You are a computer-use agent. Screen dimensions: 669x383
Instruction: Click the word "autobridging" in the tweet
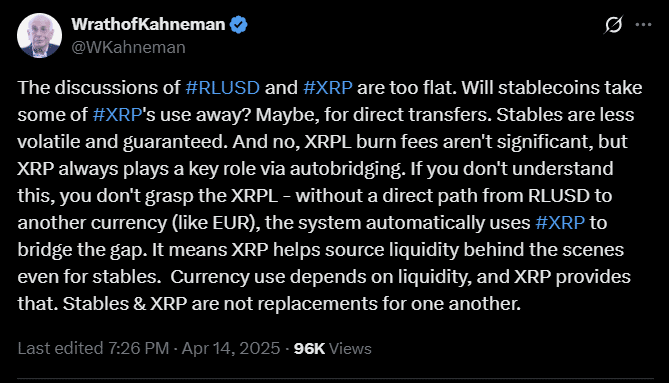pos(347,169)
